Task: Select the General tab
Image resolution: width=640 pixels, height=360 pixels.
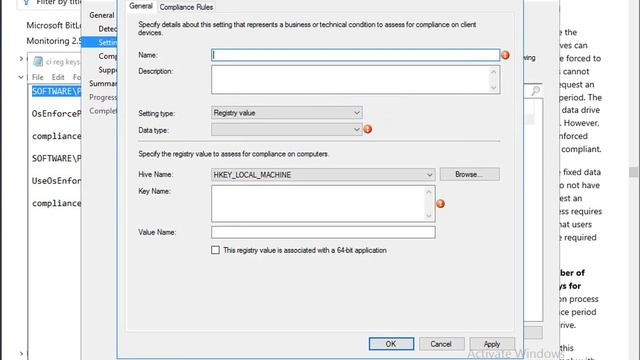Action: click(141, 6)
